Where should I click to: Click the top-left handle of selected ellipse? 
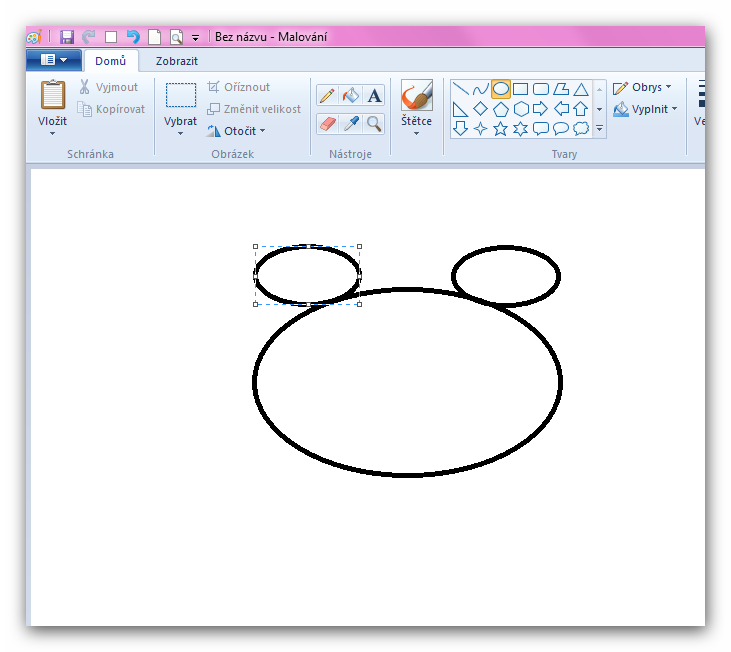tap(255, 247)
